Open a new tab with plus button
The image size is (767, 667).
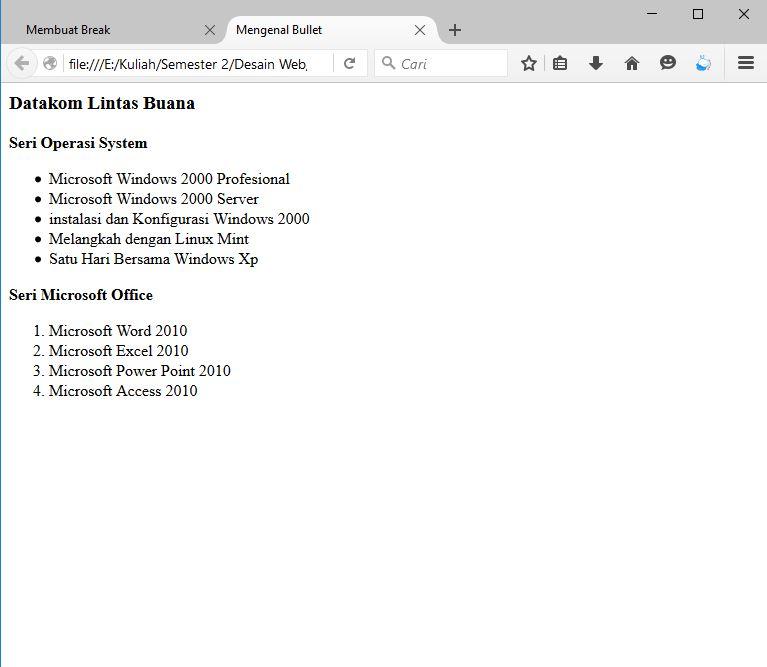tap(455, 30)
